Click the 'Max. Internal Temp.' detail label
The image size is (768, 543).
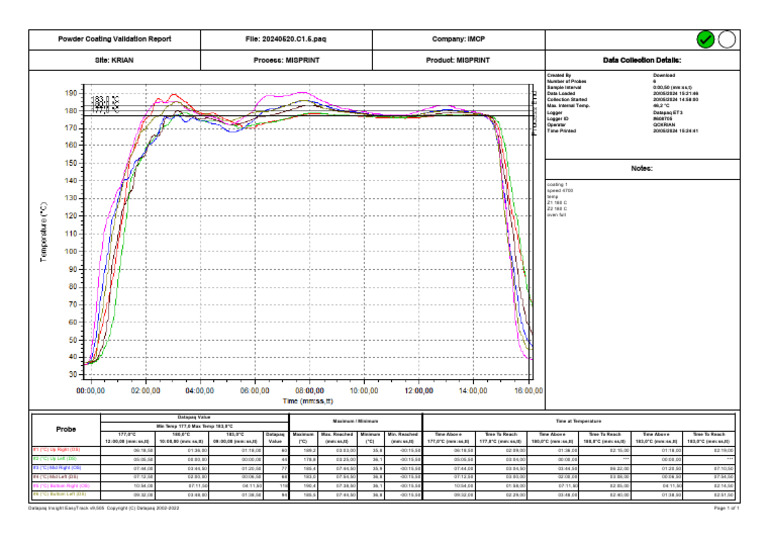point(569,105)
